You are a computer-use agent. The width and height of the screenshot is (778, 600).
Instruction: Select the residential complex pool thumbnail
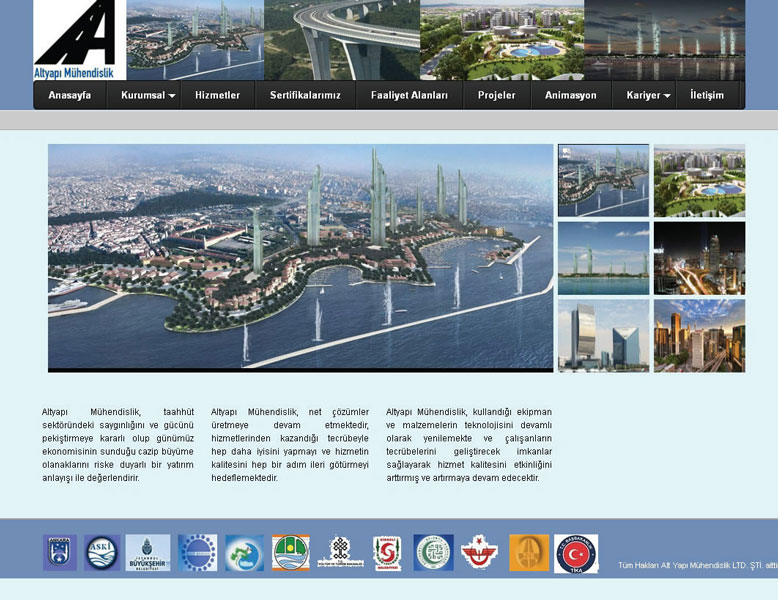tap(700, 181)
